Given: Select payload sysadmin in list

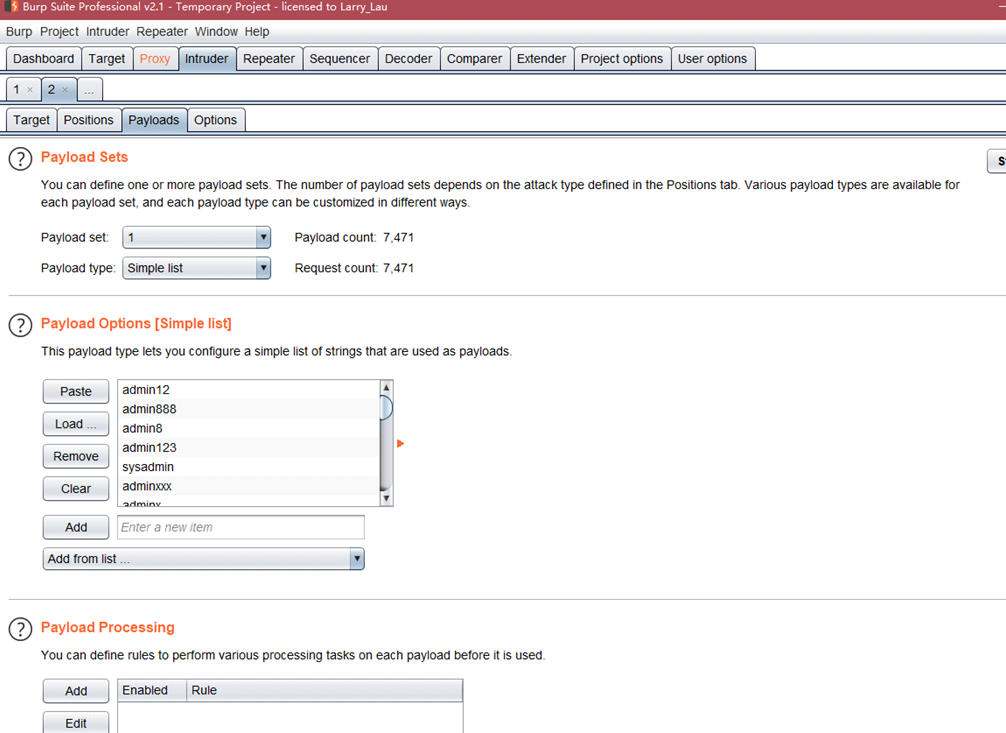Looking at the screenshot, I should [x=249, y=467].
